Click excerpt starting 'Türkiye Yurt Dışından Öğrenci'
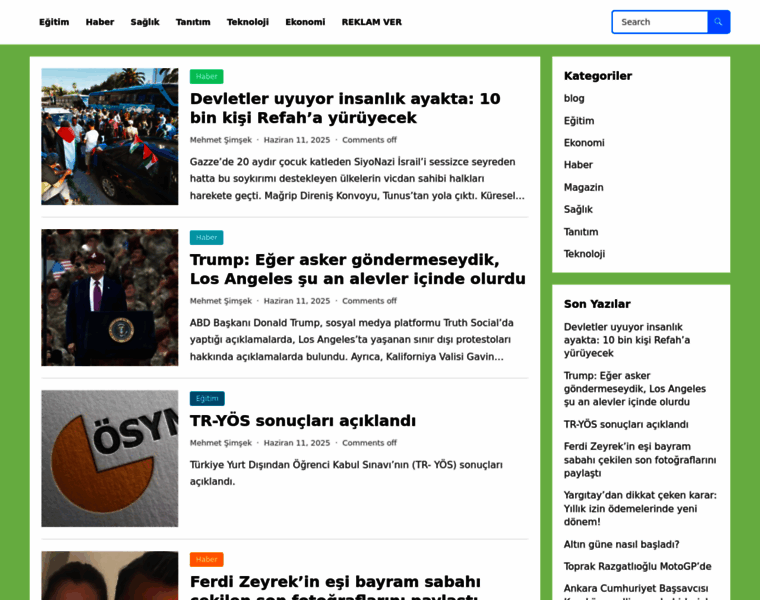760x600 pixels. click(346, 474)
